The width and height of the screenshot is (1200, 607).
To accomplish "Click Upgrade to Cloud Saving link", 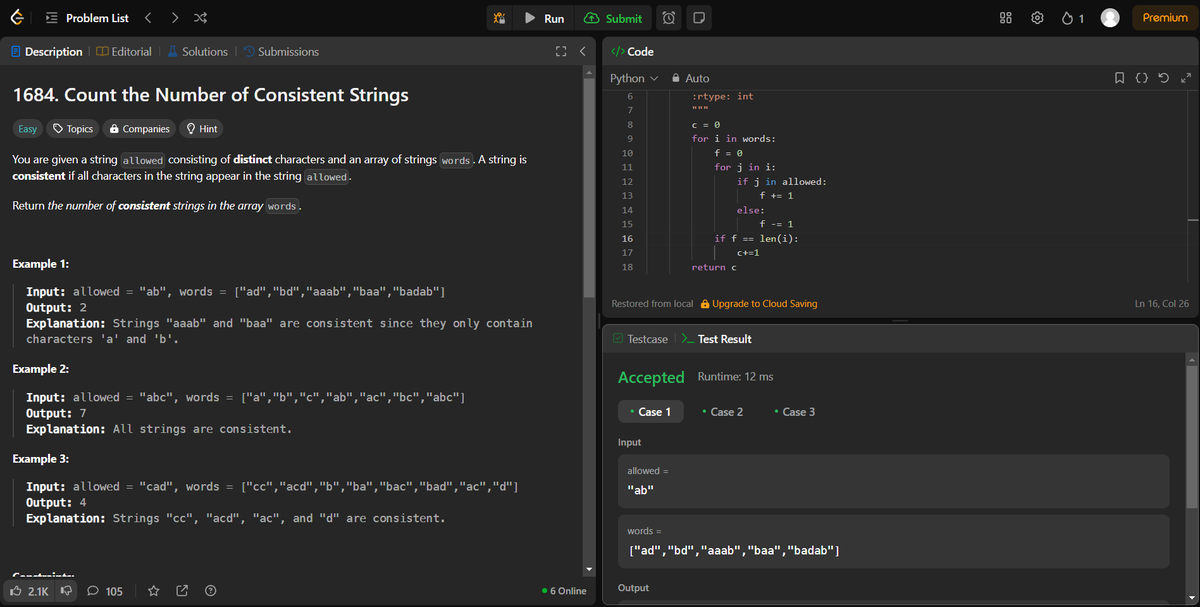I will coord(759,303).
